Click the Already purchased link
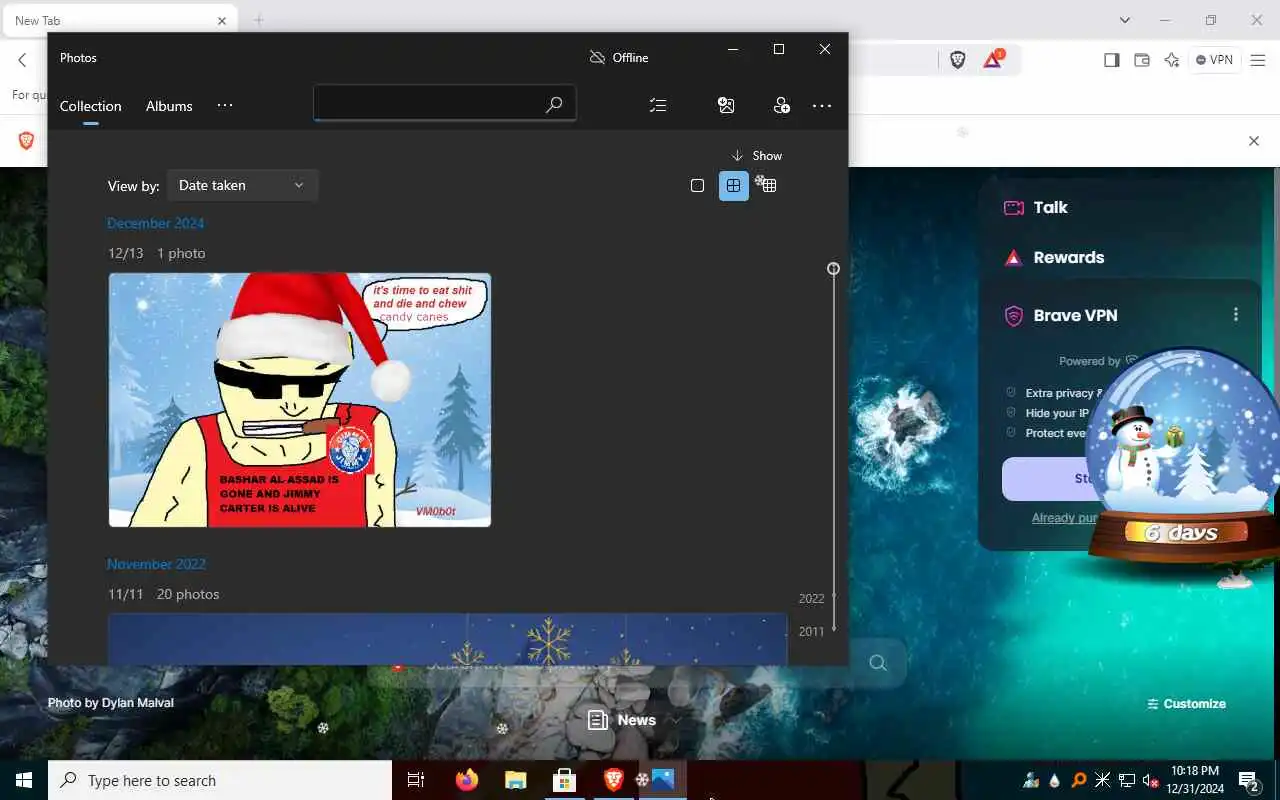Screen dimensions: 1280x800 tap(1065, 518)
